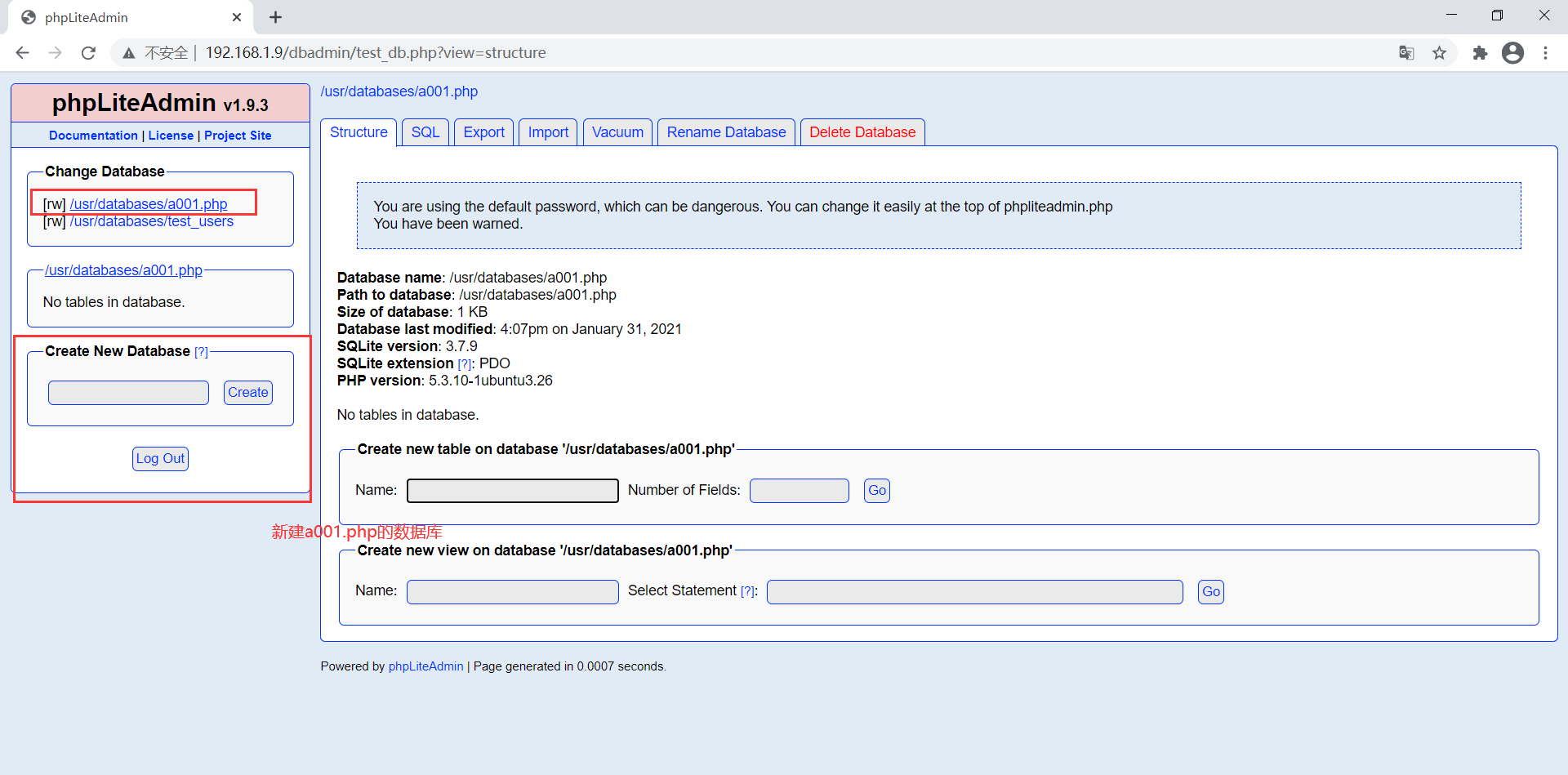Open the Chrome profile avatar icon

coord(1512,53)
